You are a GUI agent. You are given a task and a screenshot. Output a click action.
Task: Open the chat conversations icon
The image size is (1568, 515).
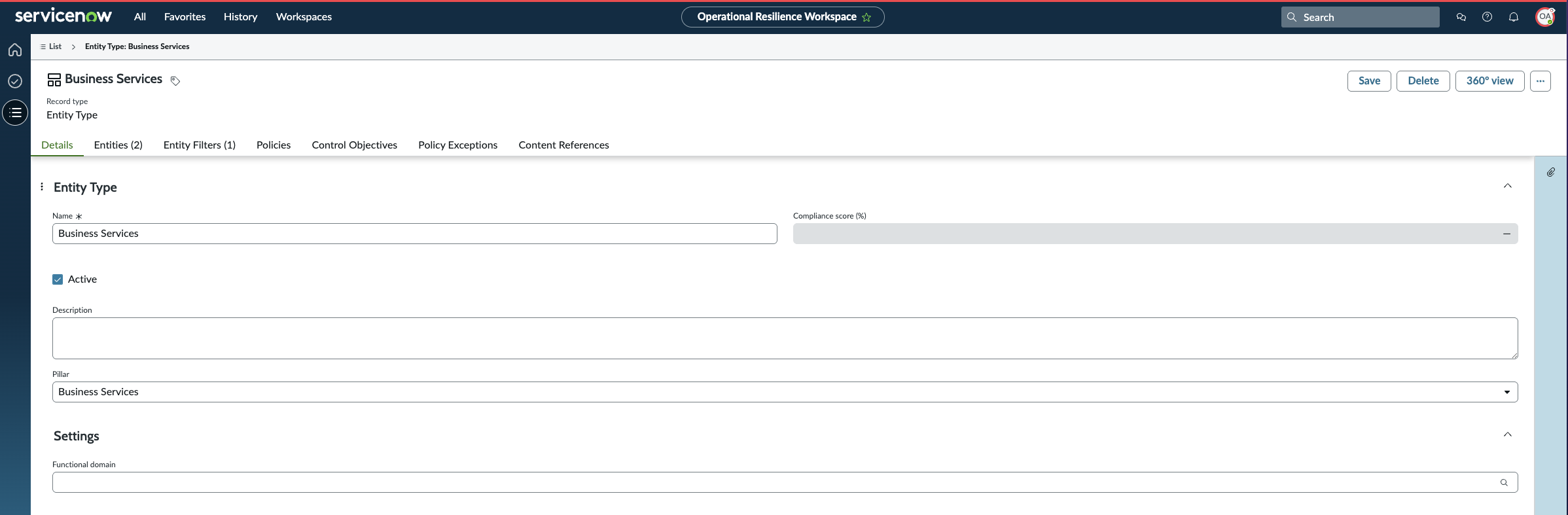tap(1461, 17)
